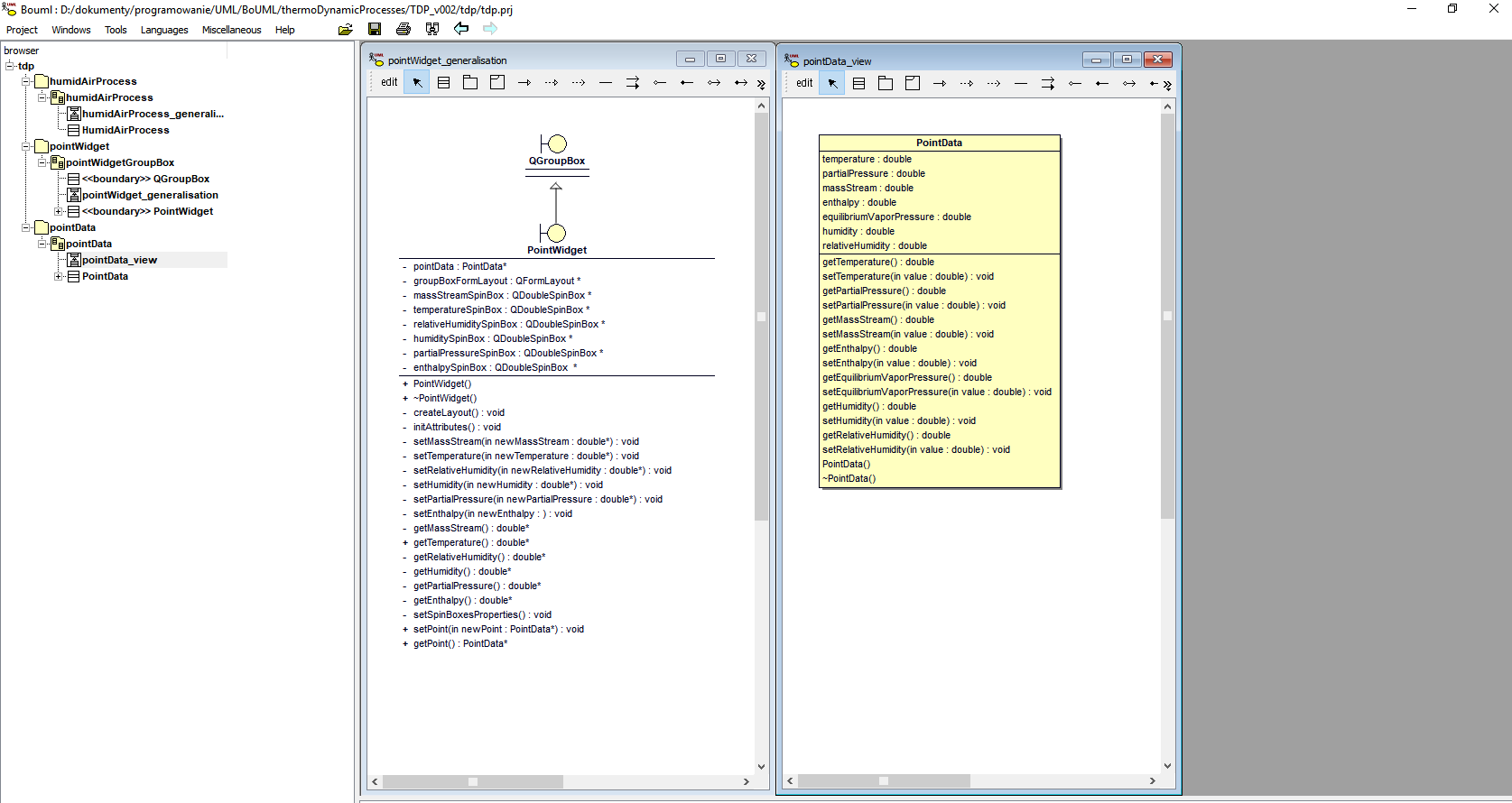Click edit button in pointData_view toolbar

(x=804, y=83)
